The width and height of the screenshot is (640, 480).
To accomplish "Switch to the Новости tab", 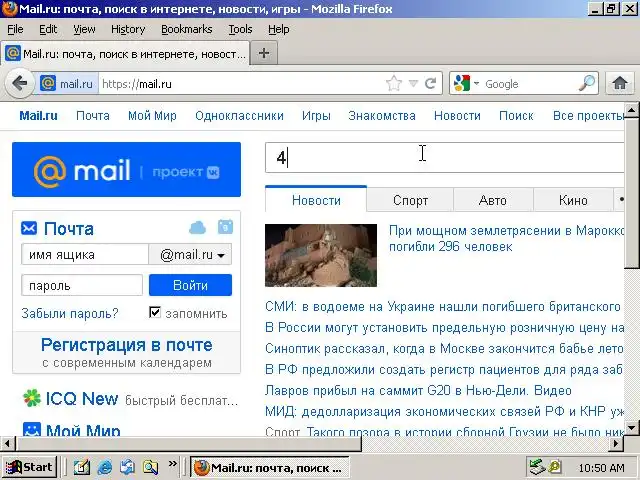I will click(316, 200).
